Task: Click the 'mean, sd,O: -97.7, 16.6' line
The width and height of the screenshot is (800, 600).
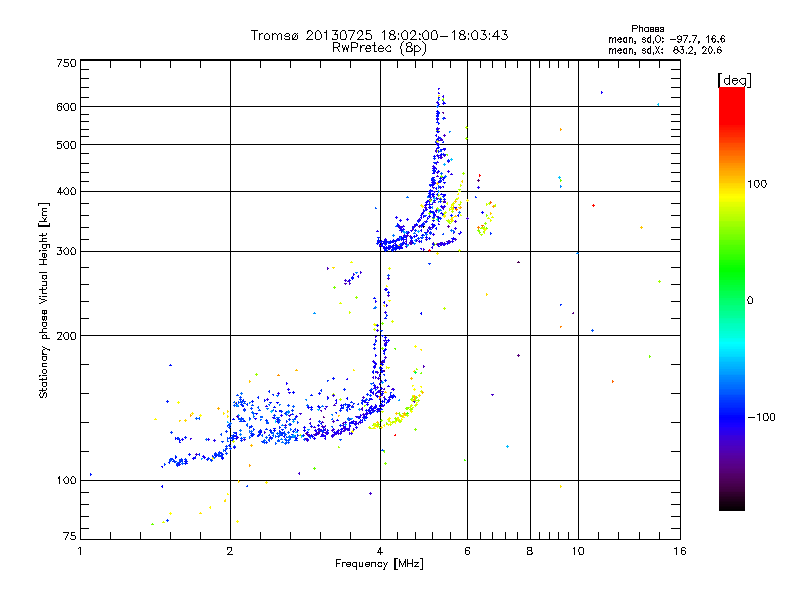Action: click(x=666, y=39)
